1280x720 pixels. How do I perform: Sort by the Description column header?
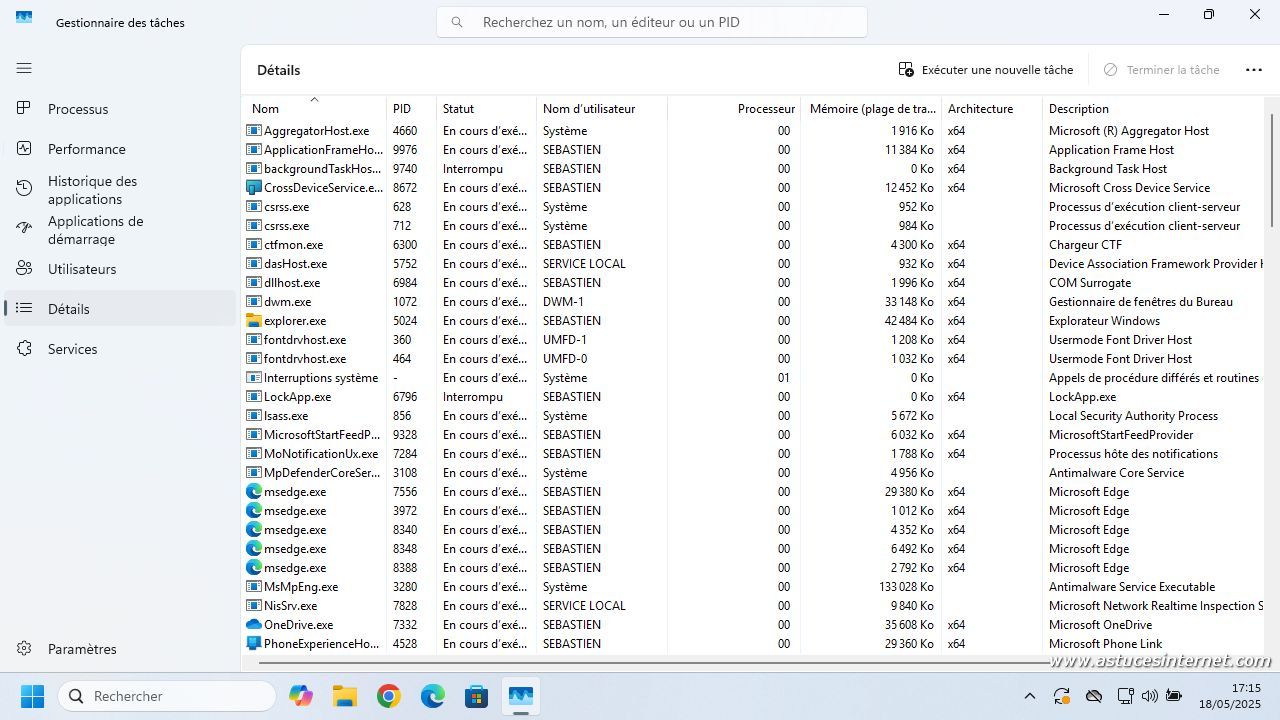(x=1155, y=108)
